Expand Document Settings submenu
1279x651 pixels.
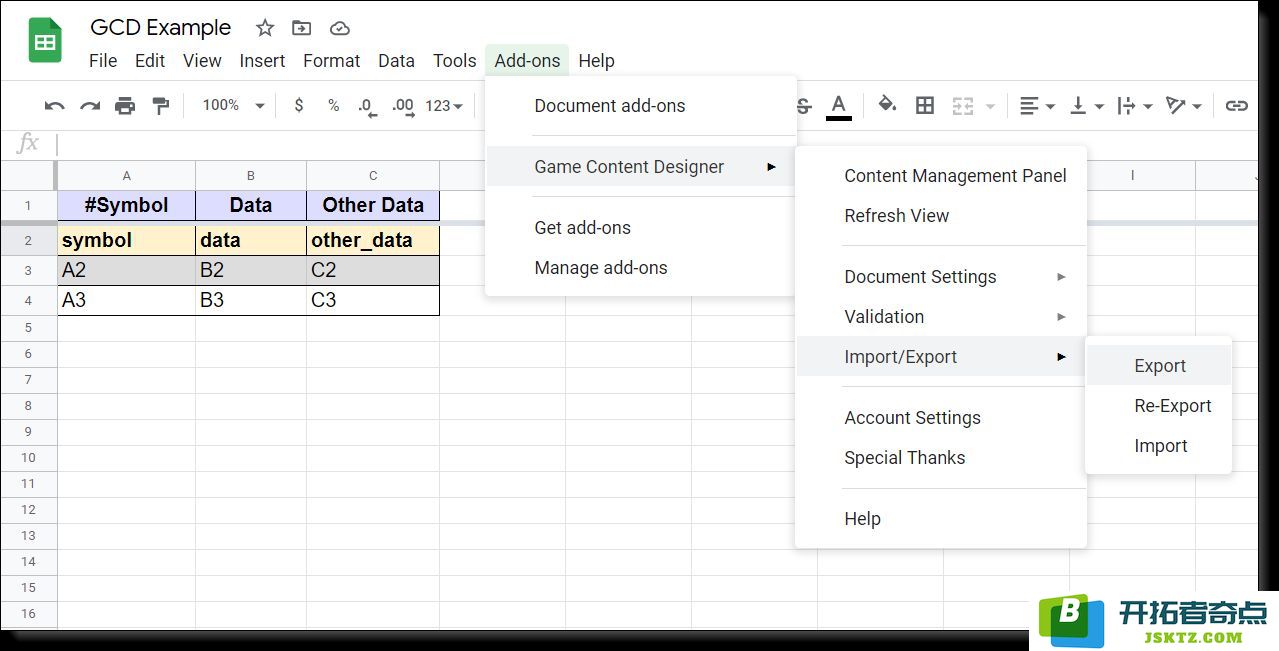pos(941,277)
